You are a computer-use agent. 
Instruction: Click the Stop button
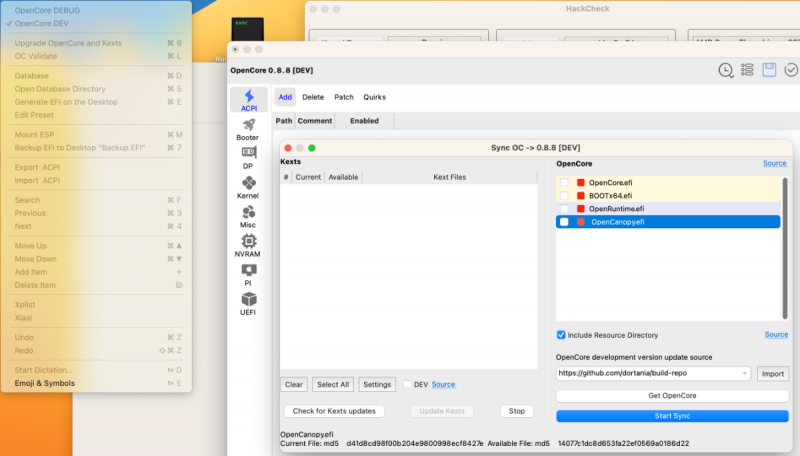click(x=517, y=411)
